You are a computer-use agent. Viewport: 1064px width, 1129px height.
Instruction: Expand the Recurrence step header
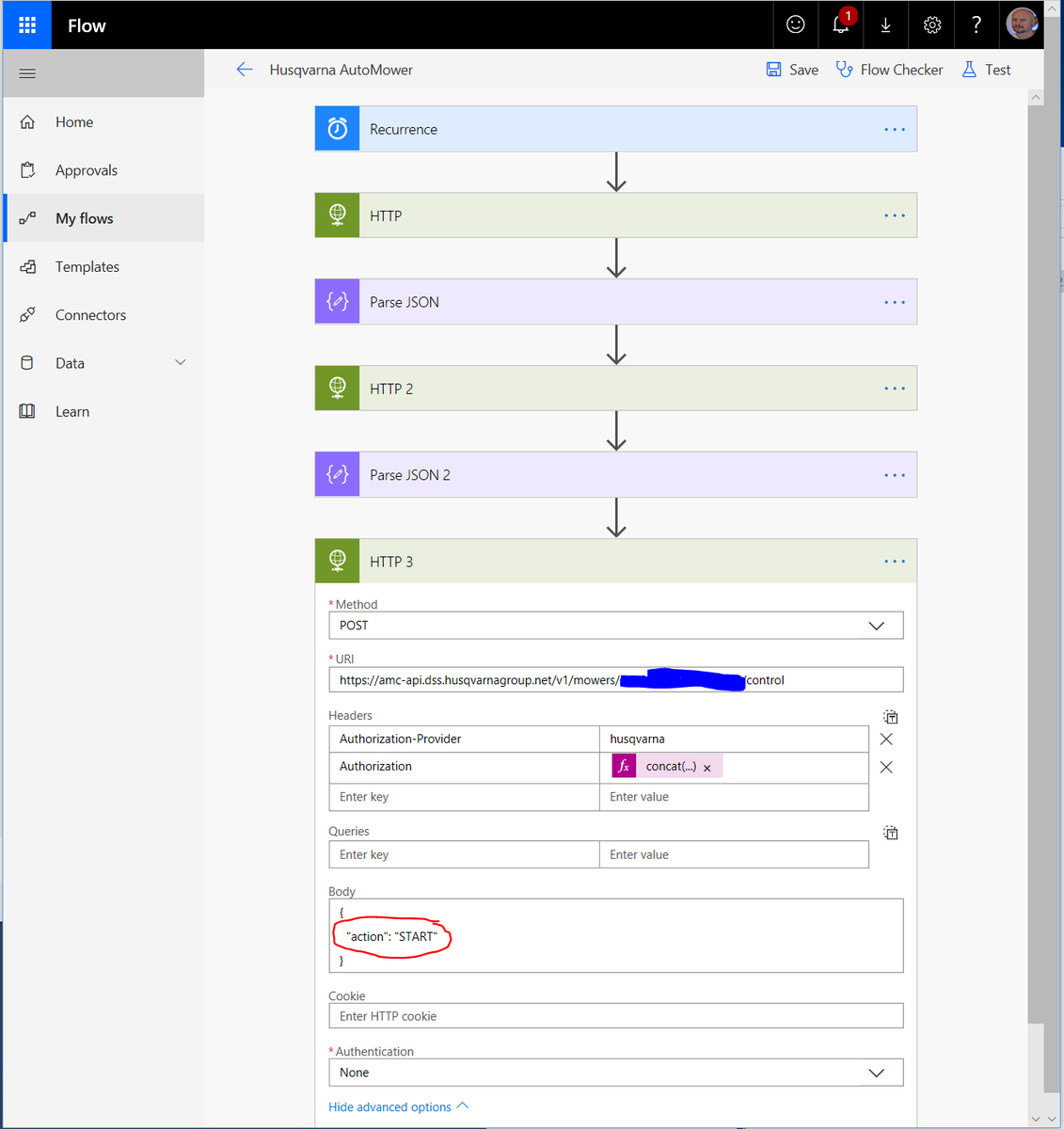616,129
